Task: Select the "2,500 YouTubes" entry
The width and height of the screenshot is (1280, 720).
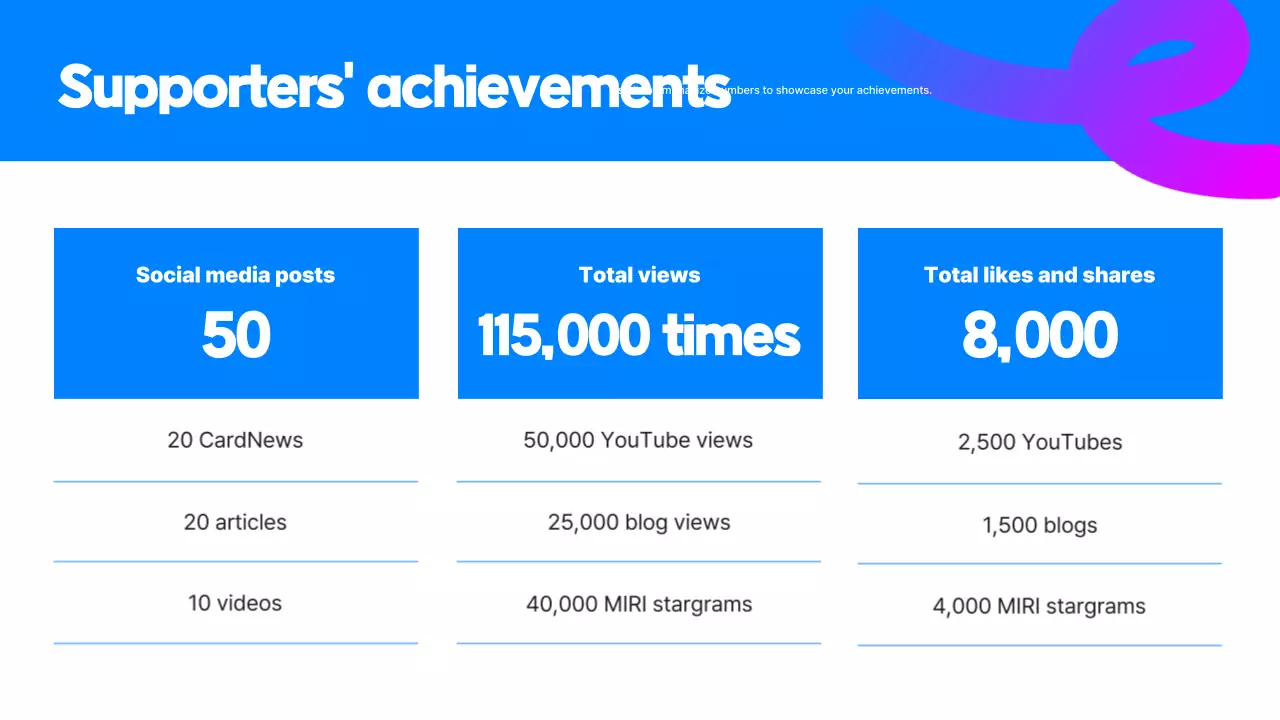Action: pyautogui.click(x=1039, y=442)
